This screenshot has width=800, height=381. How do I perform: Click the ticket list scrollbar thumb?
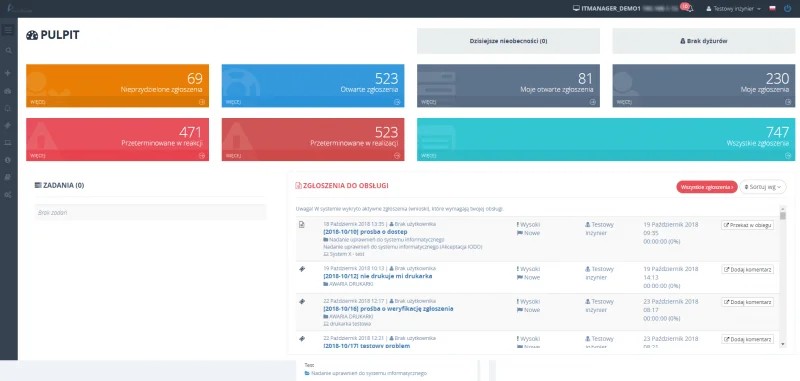coord(783,216)
